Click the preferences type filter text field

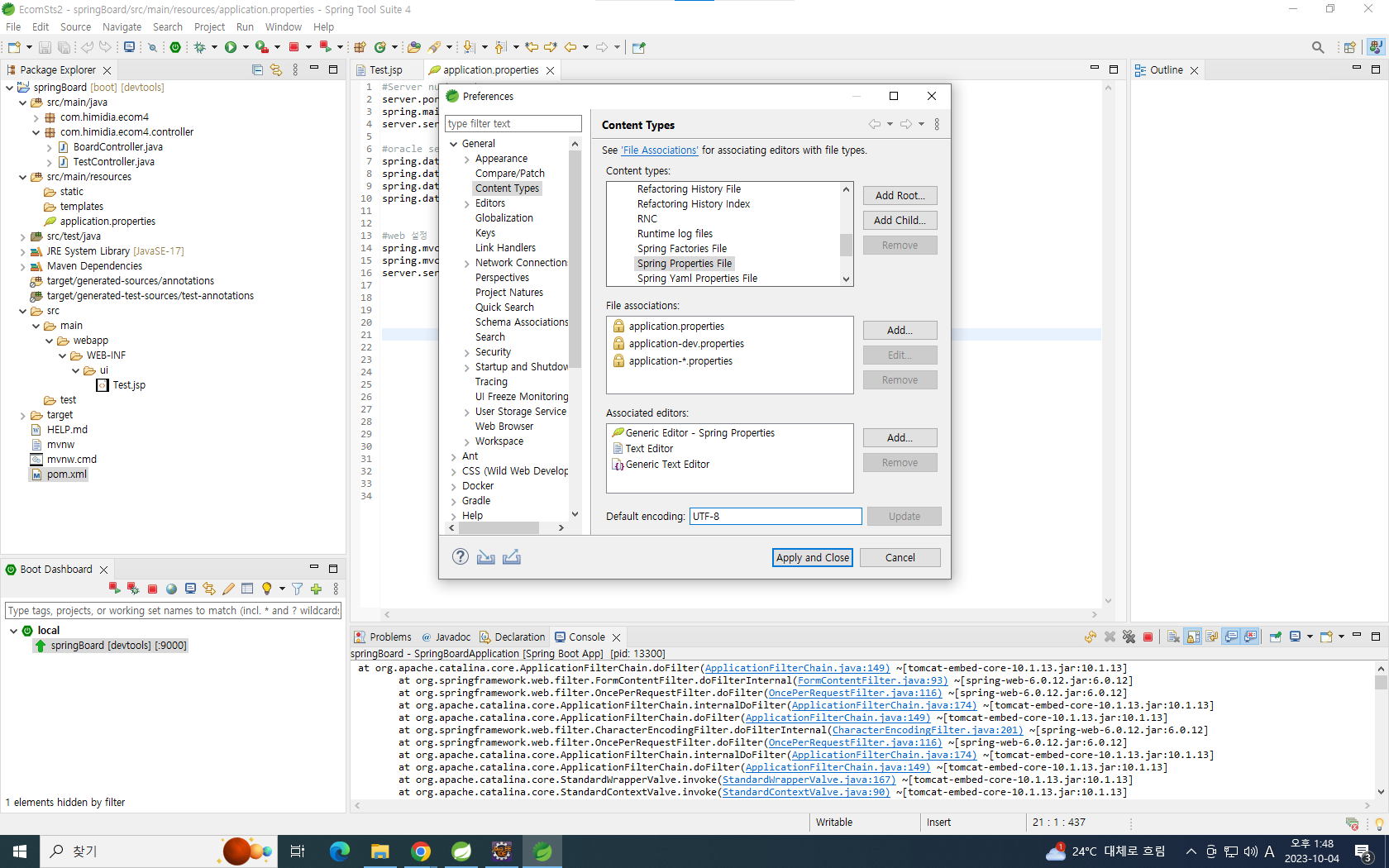pos(513,124)
